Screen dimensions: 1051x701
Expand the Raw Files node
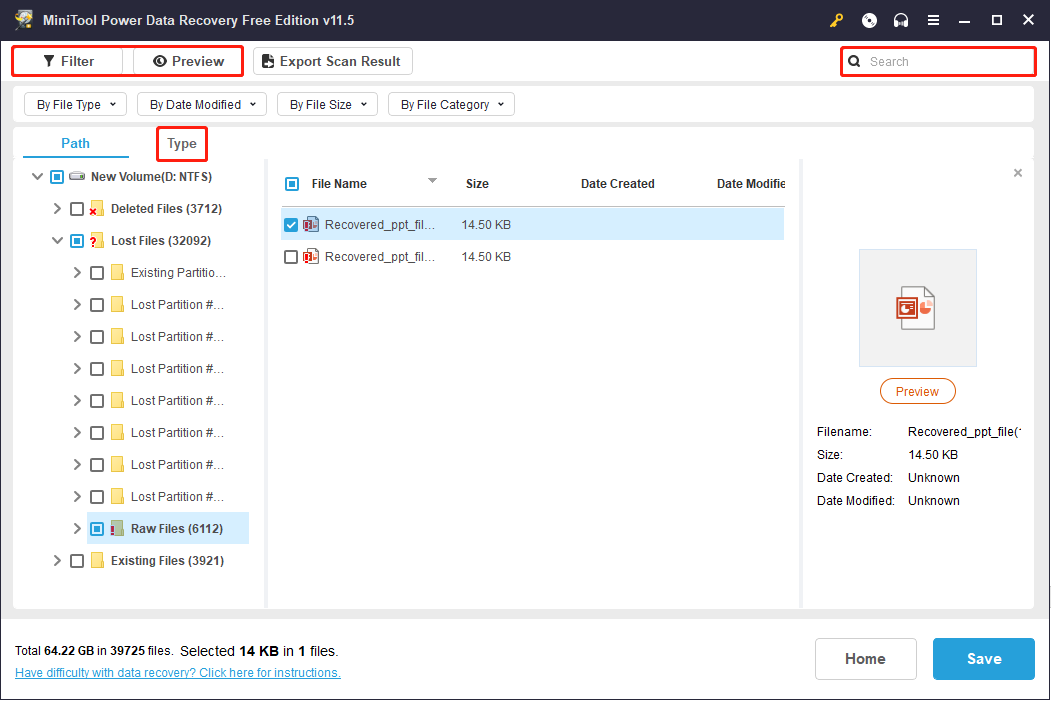pyautogui.click(x=76, y=528)
